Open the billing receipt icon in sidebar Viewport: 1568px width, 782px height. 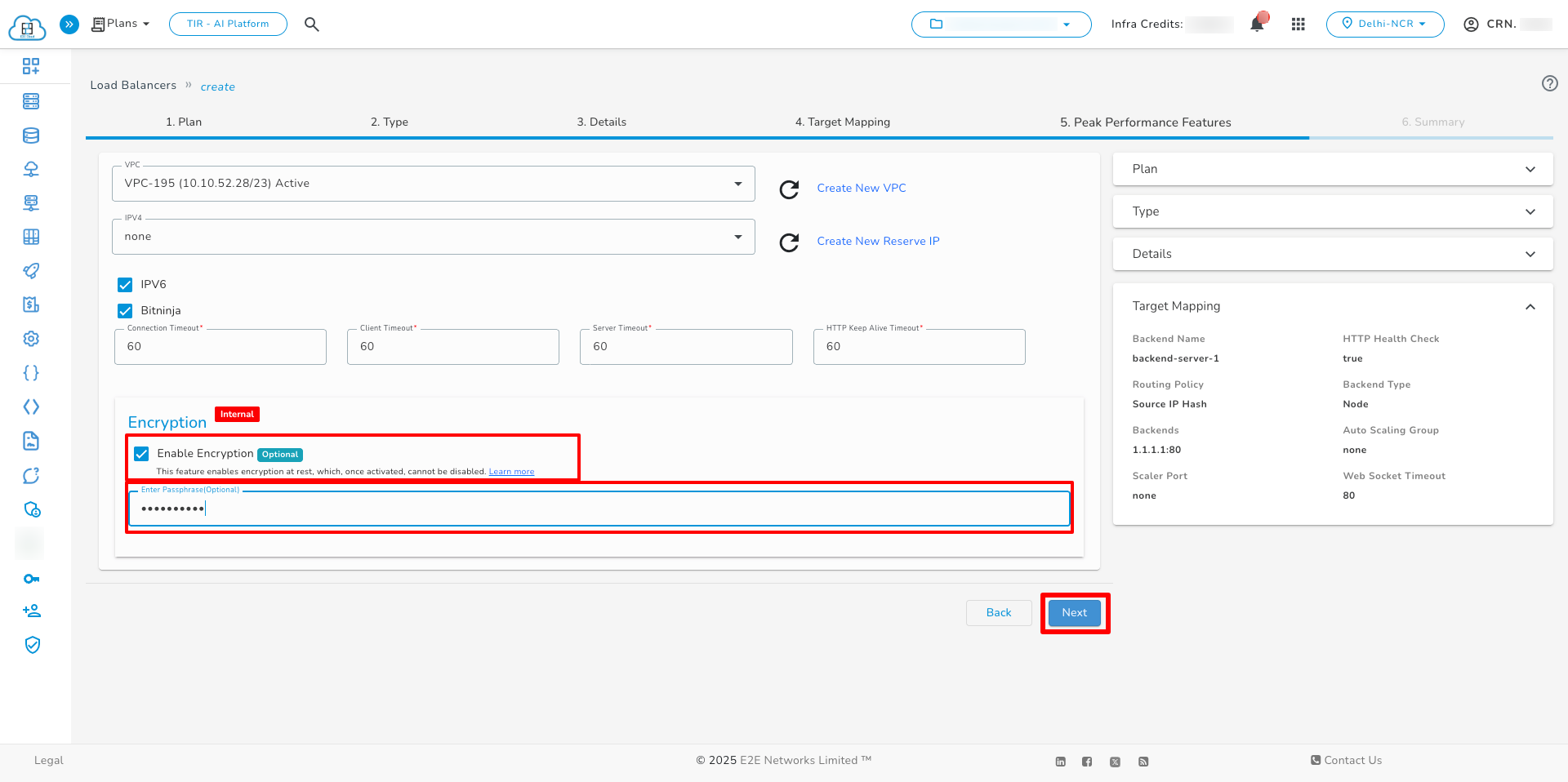31,304
